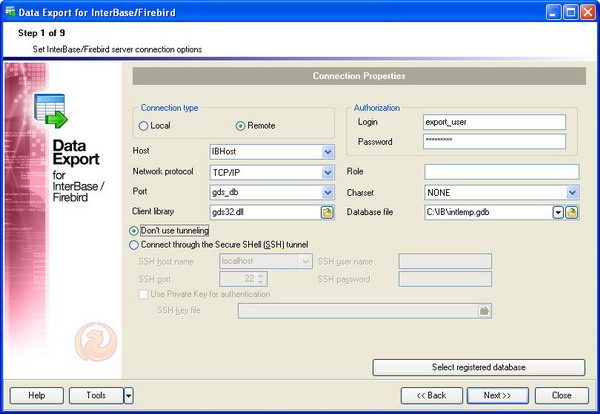Viewport: 600px width, 414px height.
Task: Click the Tools button
Action: pyautogui.click(x=96, y=396)
